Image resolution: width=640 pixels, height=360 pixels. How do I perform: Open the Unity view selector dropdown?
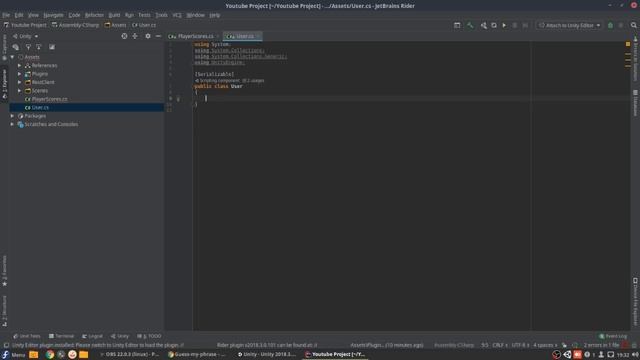25,36
